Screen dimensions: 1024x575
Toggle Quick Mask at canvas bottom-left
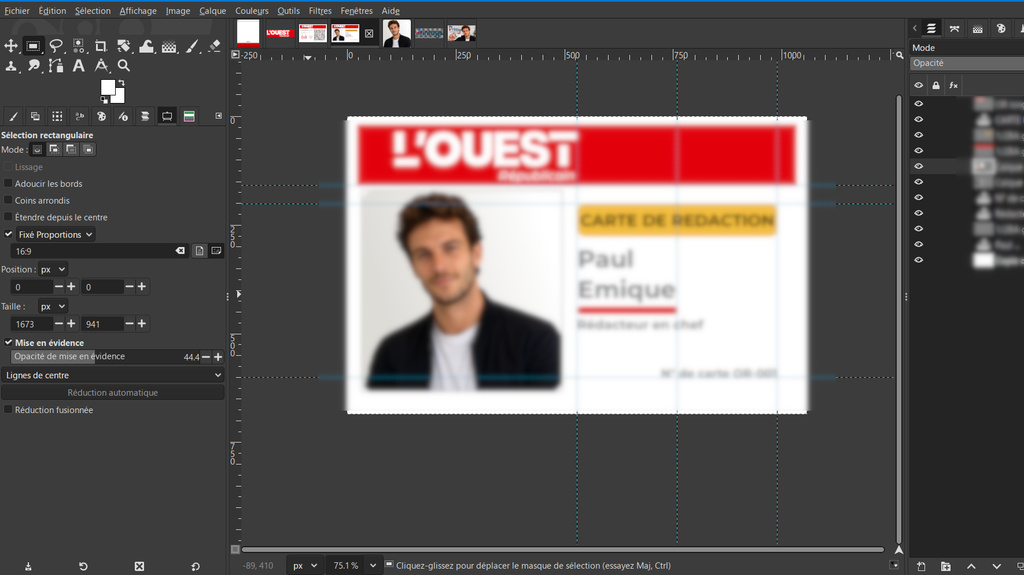click(235, 550)
